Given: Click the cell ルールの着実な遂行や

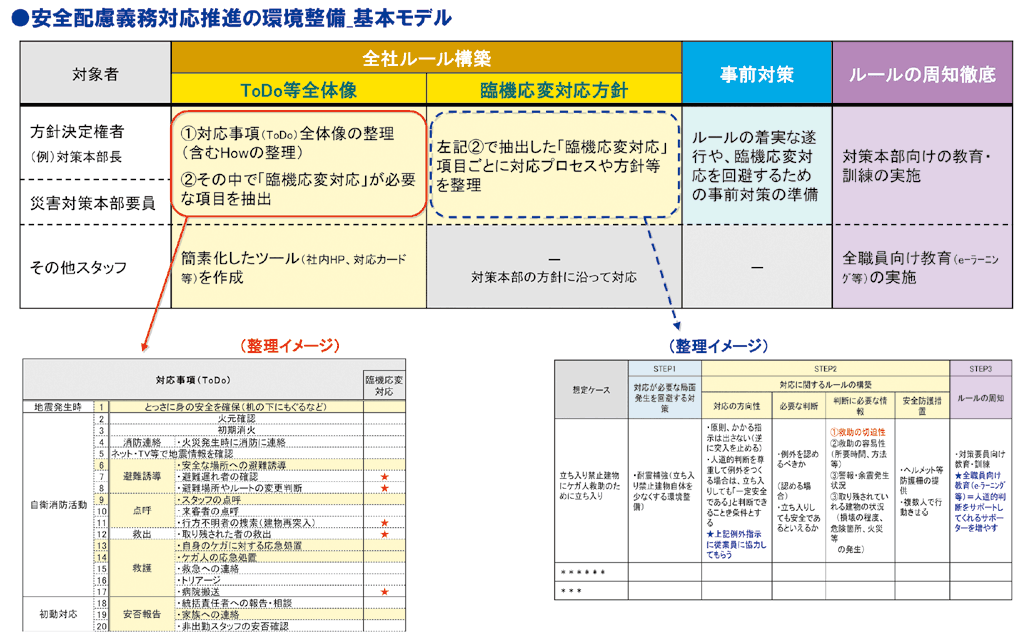Looking at the screenshot, I should (x=755, y=166).
